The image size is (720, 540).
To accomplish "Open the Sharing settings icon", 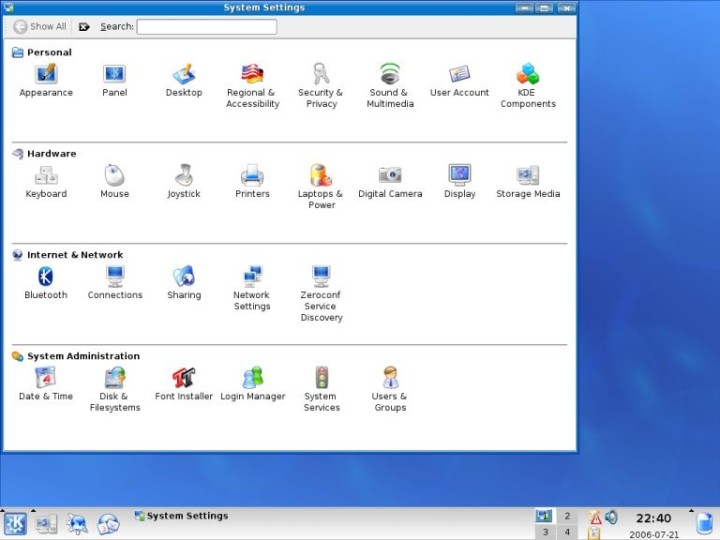I will click(184, 282).
